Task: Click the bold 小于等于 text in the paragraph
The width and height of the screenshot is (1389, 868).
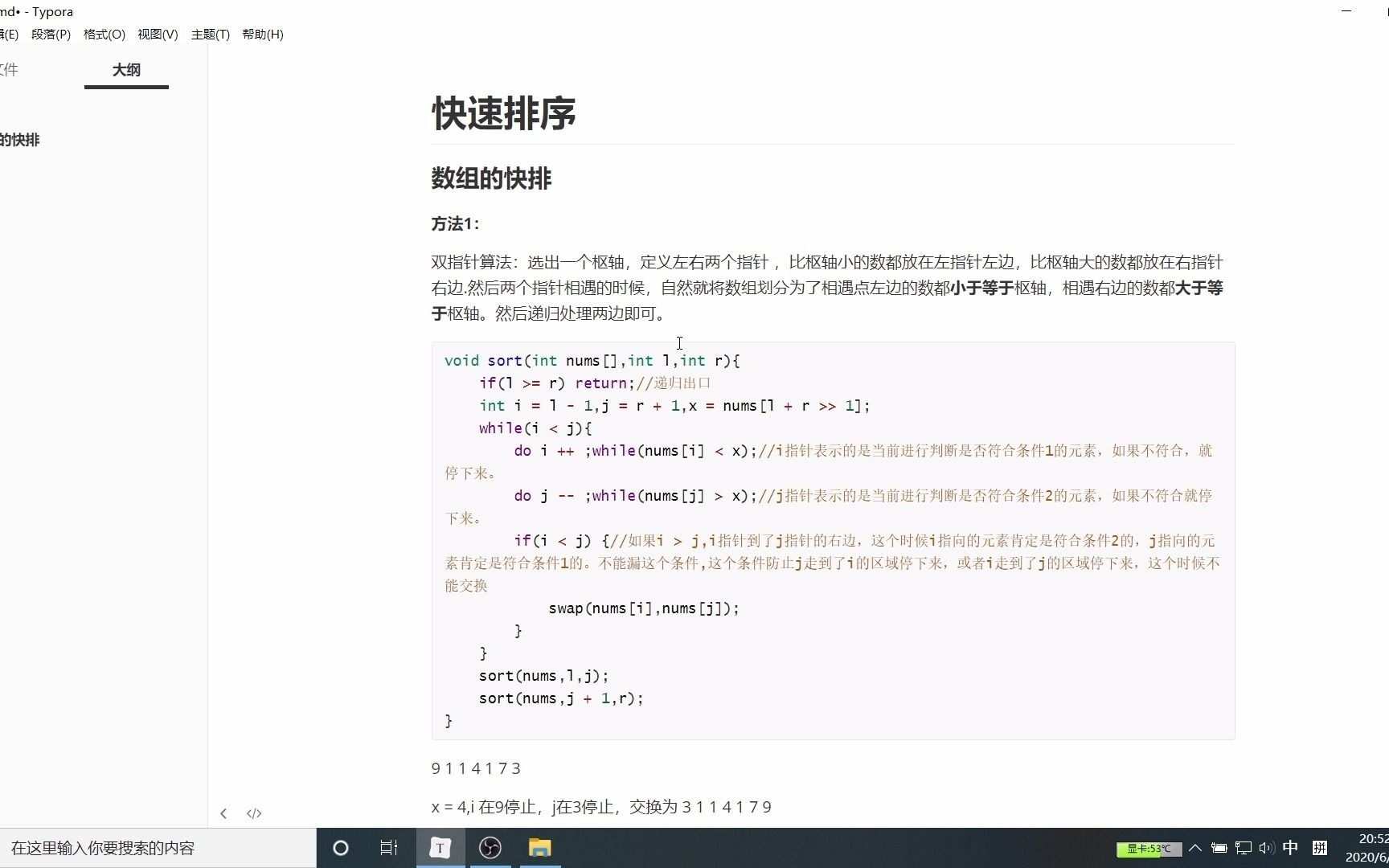Action: (981, 288)
